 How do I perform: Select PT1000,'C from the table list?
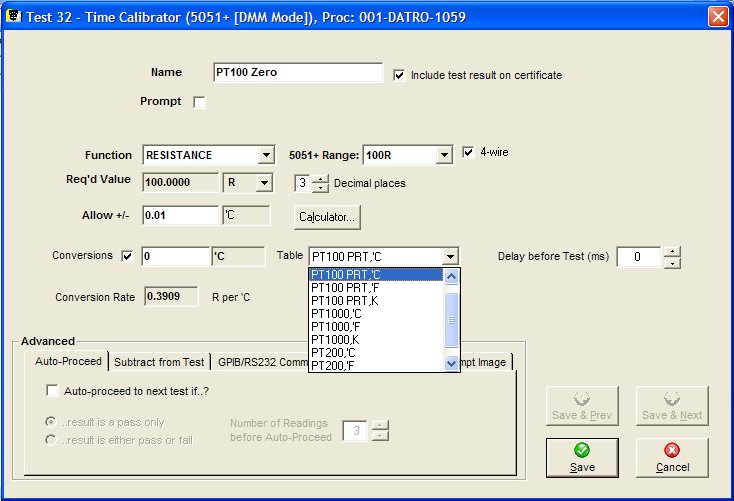point(335,314)
